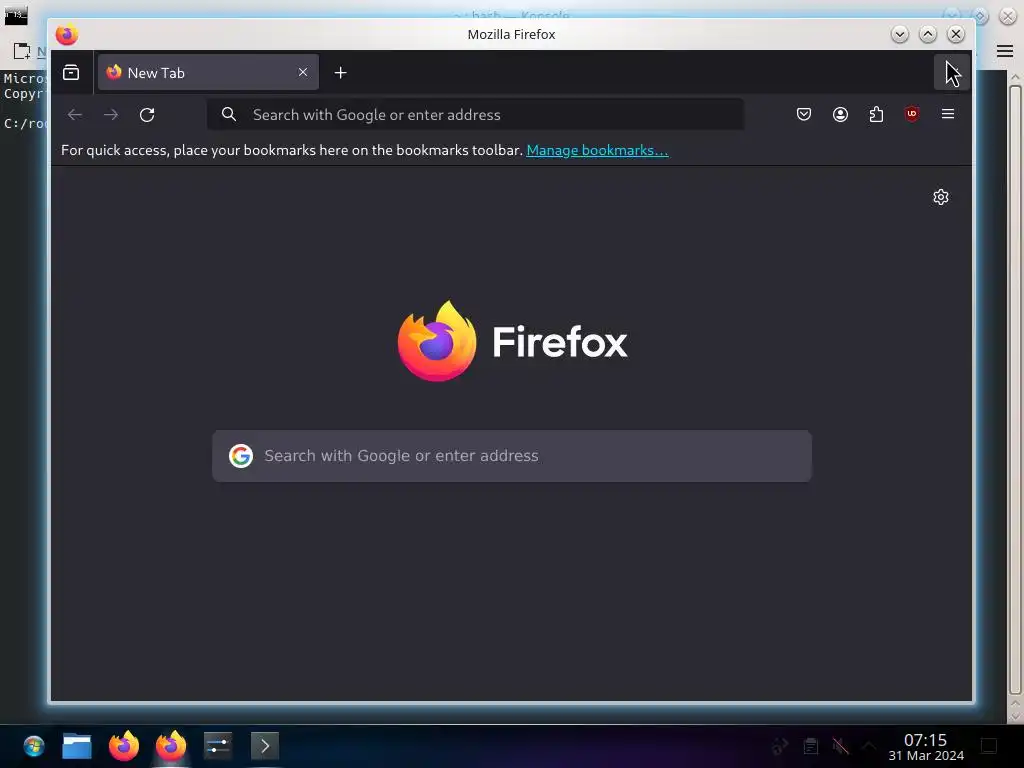Screen dimensions: 1024x768
Task: Open the Extensions panel
Action: click(876, 114)
